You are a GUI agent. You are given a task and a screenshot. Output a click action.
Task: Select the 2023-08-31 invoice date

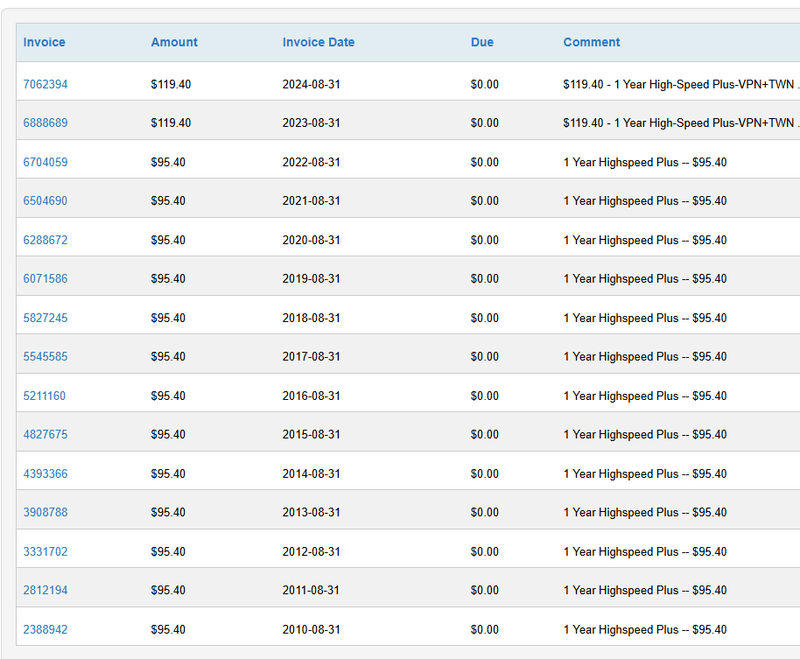311,123
